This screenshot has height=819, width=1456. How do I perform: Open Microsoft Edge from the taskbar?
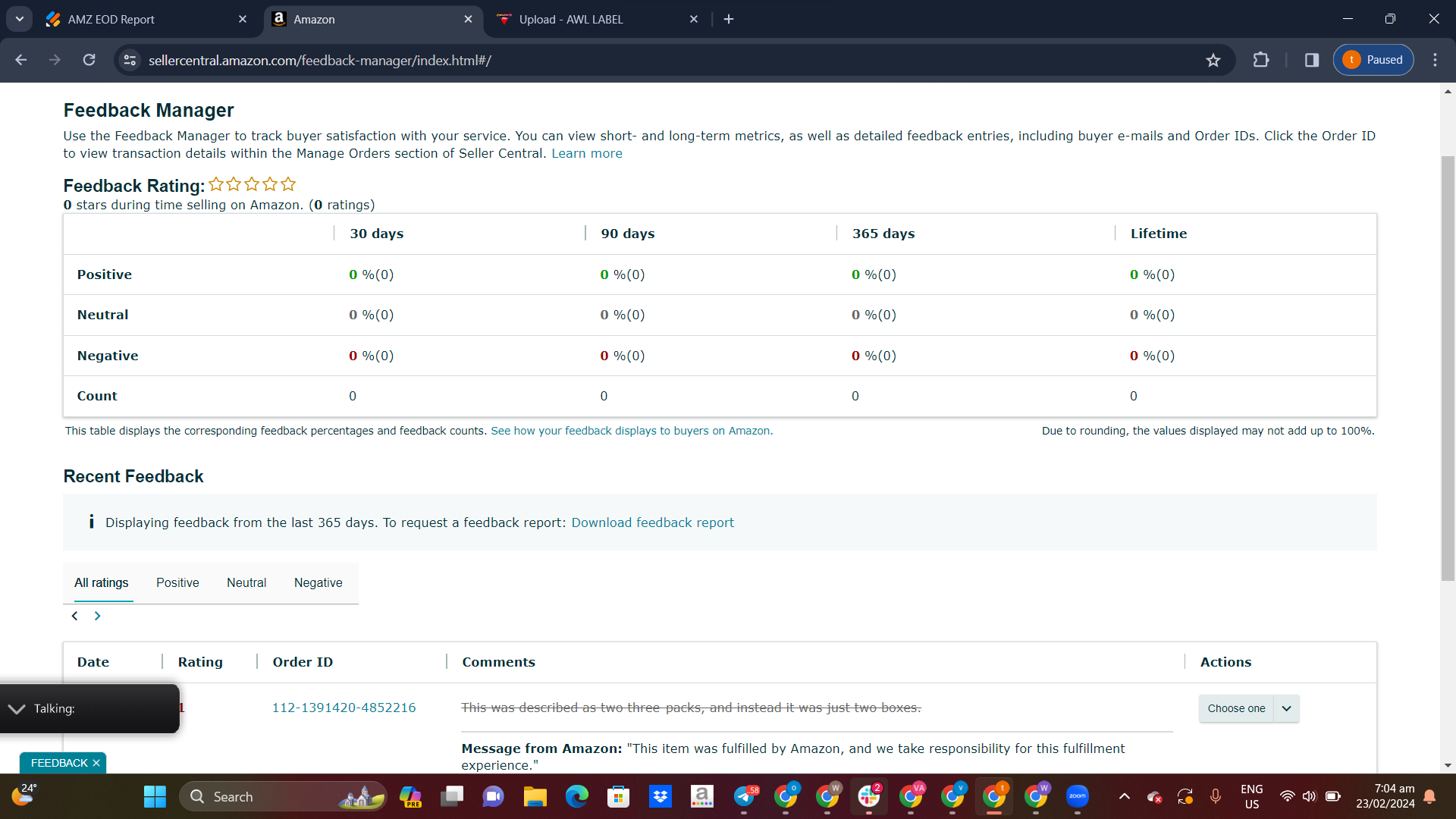(577, 796)
